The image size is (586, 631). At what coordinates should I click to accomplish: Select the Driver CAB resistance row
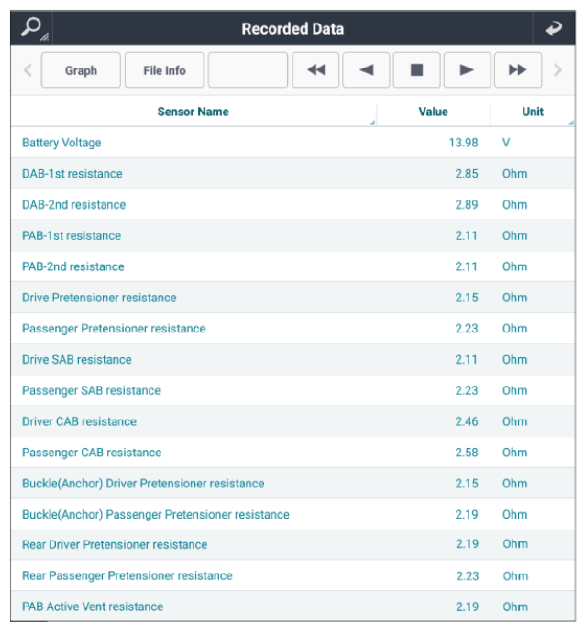[x=293, y=421]
